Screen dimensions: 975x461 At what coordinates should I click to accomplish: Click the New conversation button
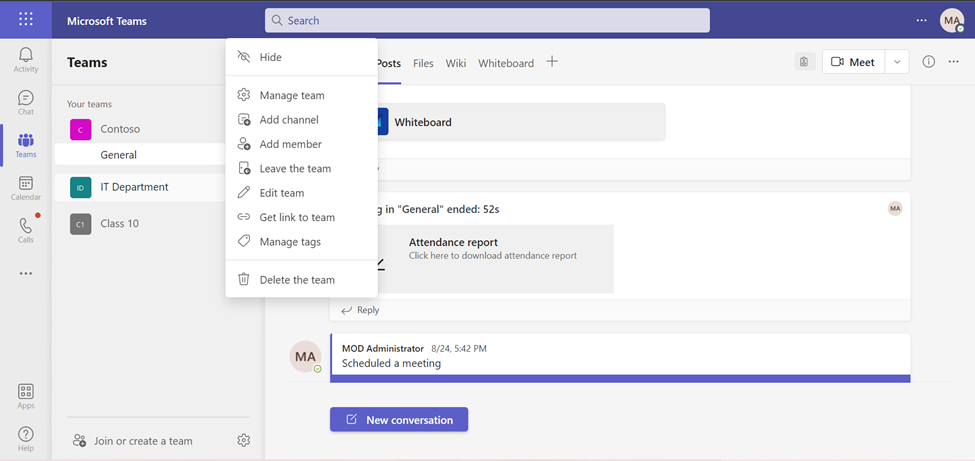(399, 419)
